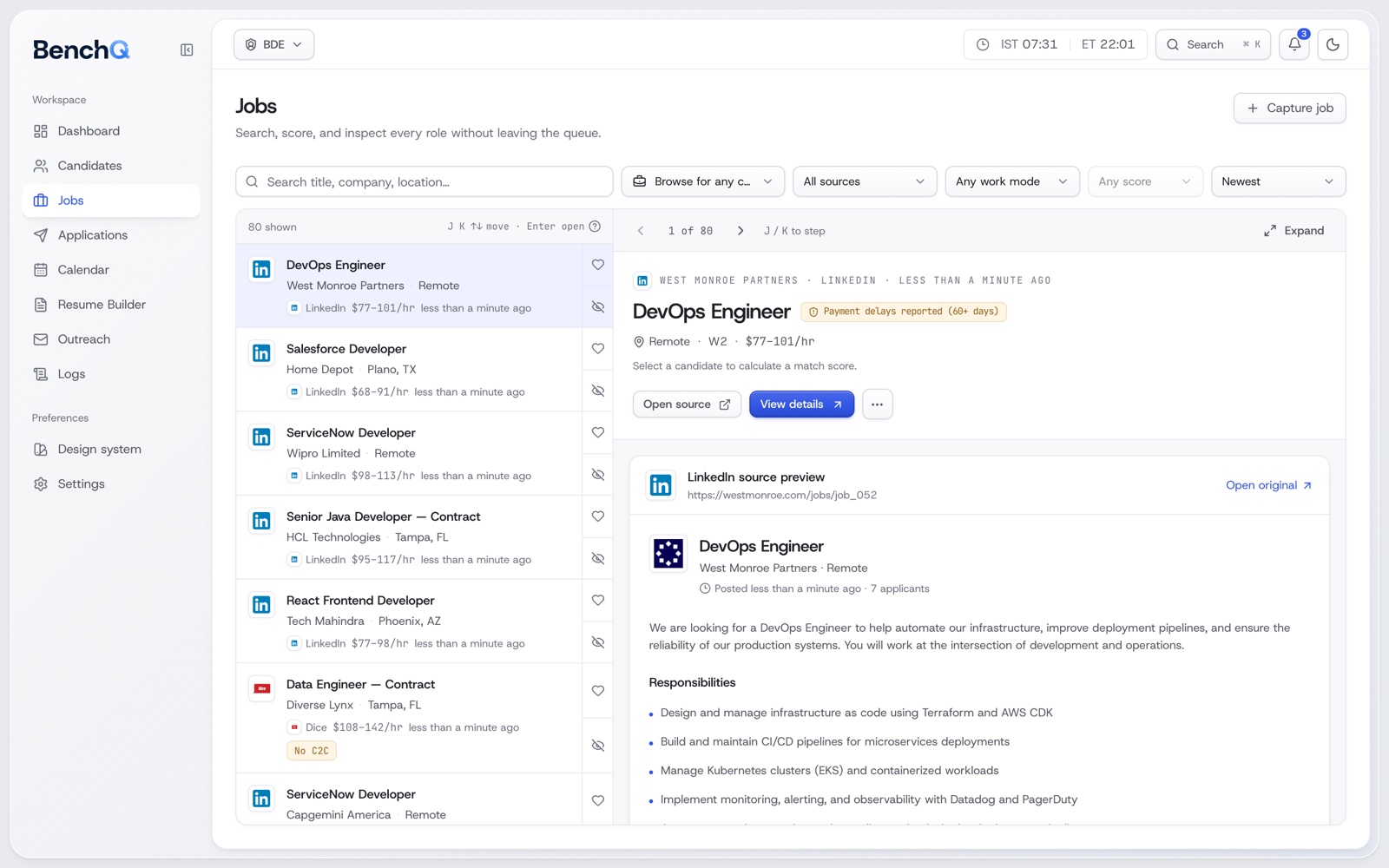The width and height of the screenshot is (1389, 868).
Task: Open the notifications bell
Action: point(1294,44)
